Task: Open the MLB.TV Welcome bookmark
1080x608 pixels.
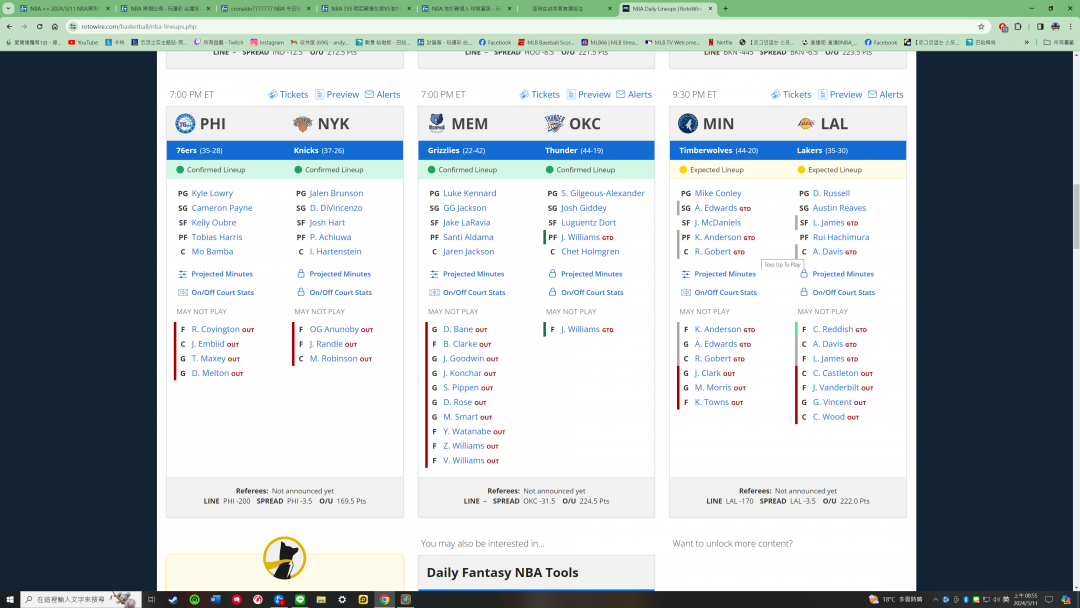Action: click(672, 42)
